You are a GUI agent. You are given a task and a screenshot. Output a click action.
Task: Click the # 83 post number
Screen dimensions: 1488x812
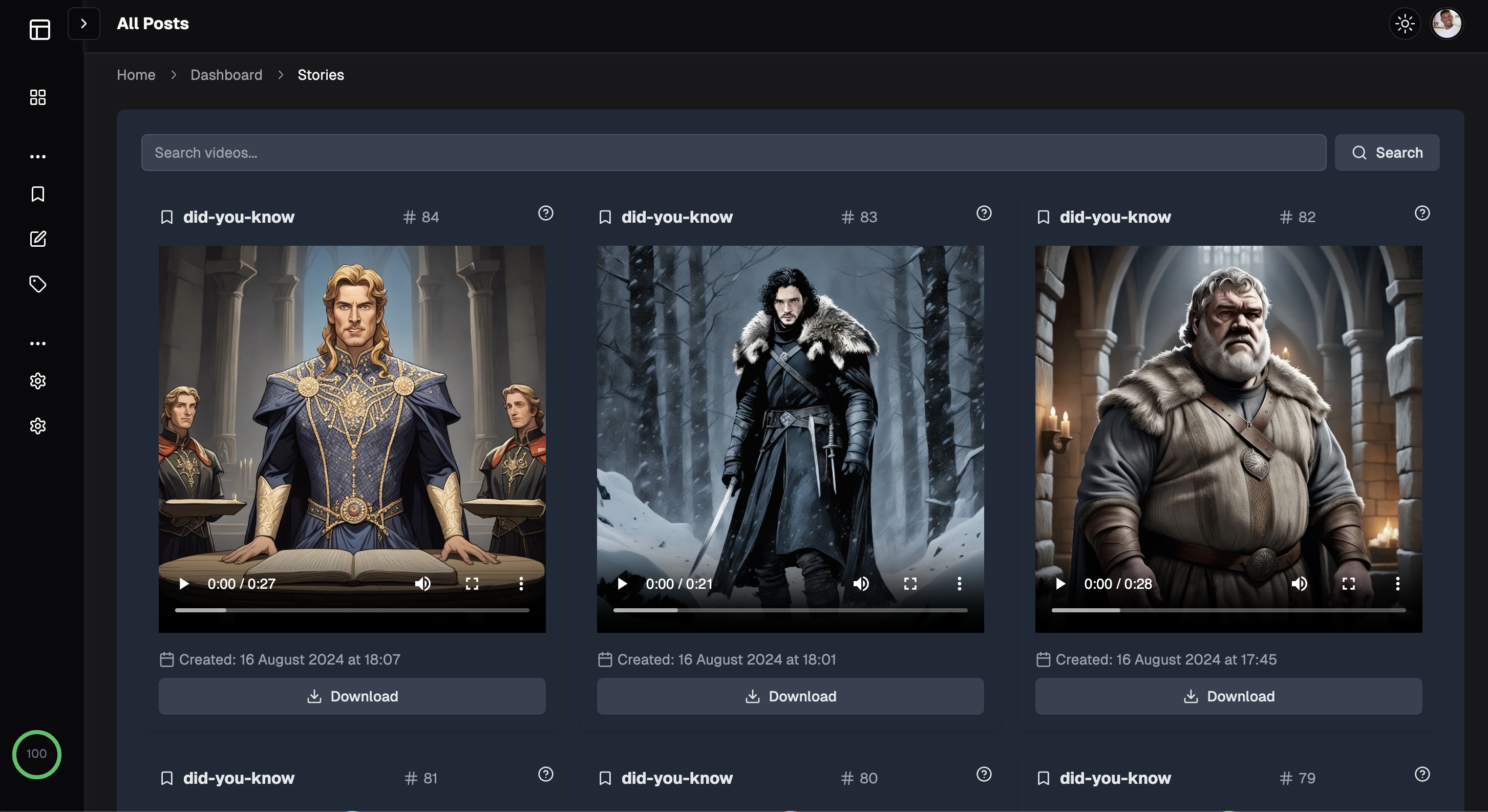coord(860,217)
